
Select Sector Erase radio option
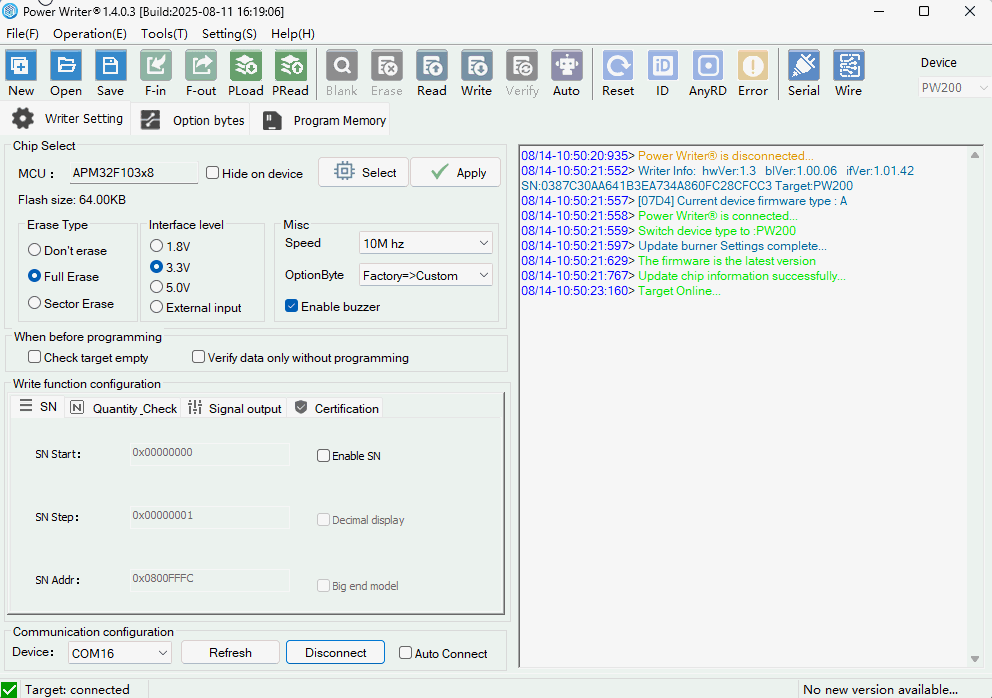coord(35,303)
